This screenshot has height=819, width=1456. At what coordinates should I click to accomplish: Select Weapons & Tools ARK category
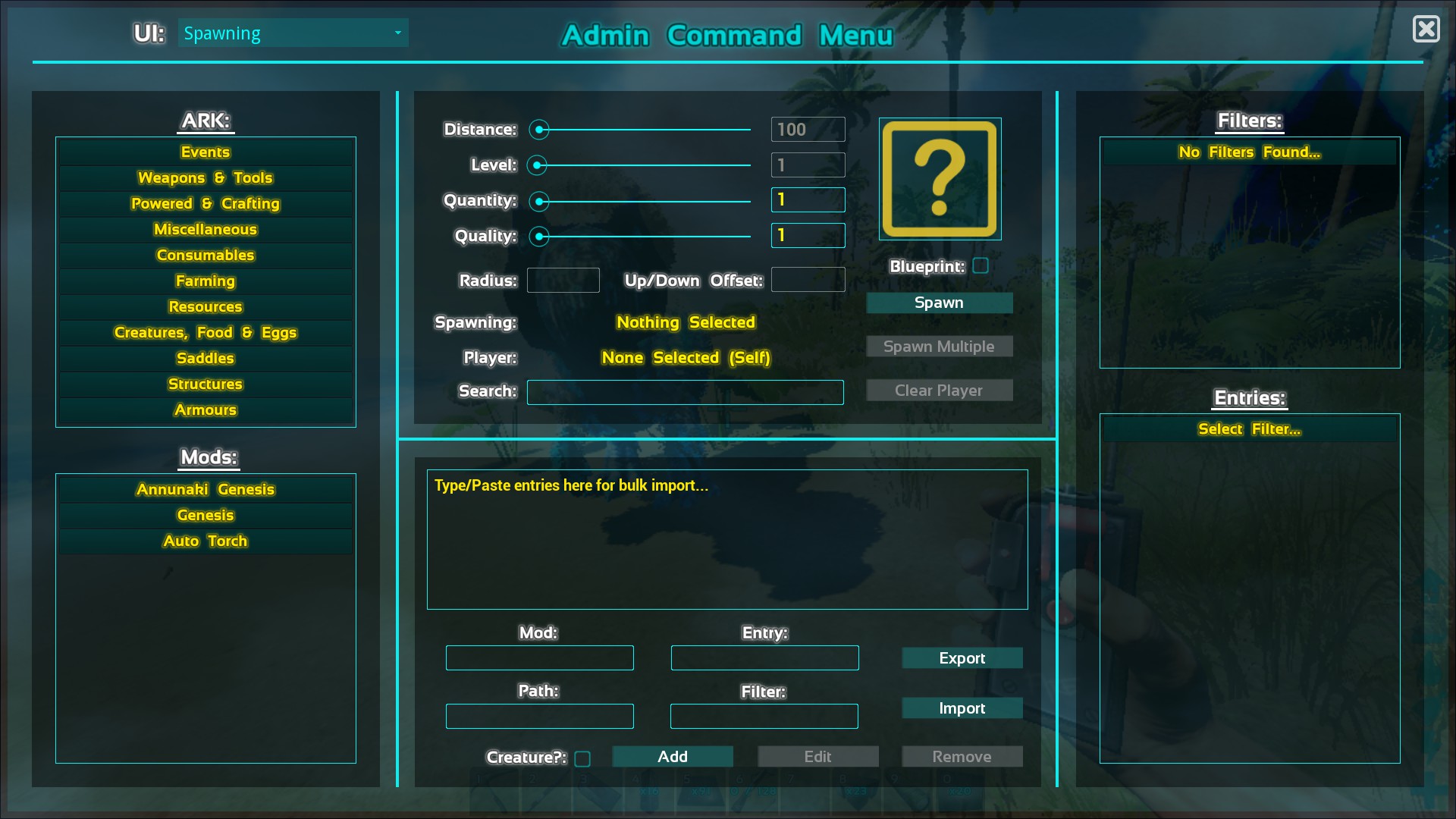205,177
